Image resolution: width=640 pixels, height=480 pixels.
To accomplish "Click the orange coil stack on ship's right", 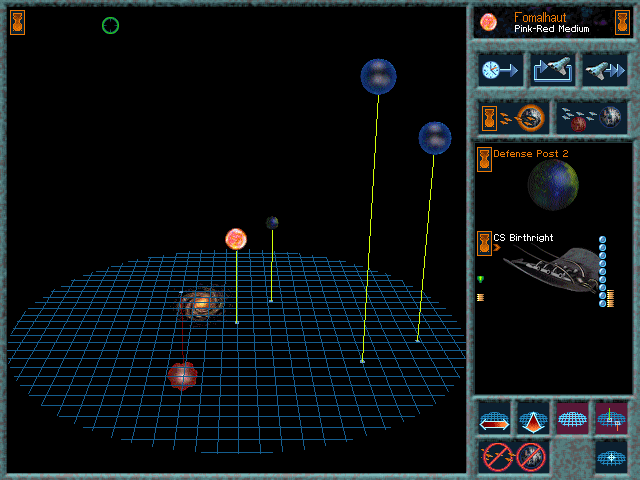I will tap(611, 298).
